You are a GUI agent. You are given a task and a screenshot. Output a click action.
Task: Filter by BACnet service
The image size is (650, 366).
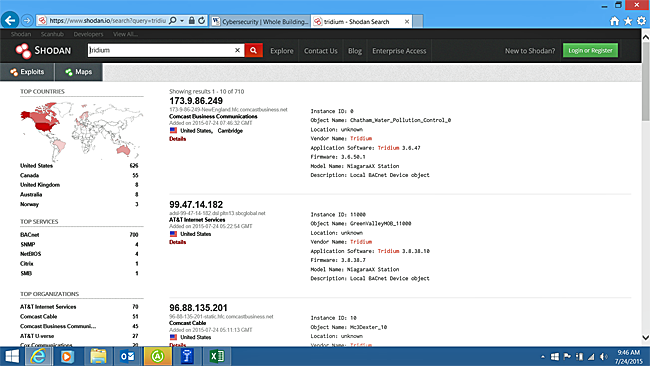coord(29,235)
